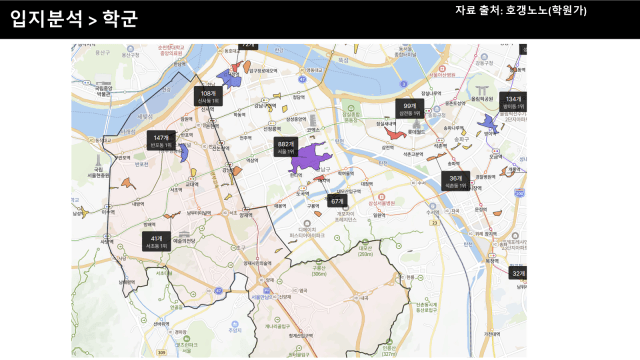The width and height of the screenshot is (640, 360).
Task: Select the 개포자이 프레지던스 label
Action: (x=345, y=216)
